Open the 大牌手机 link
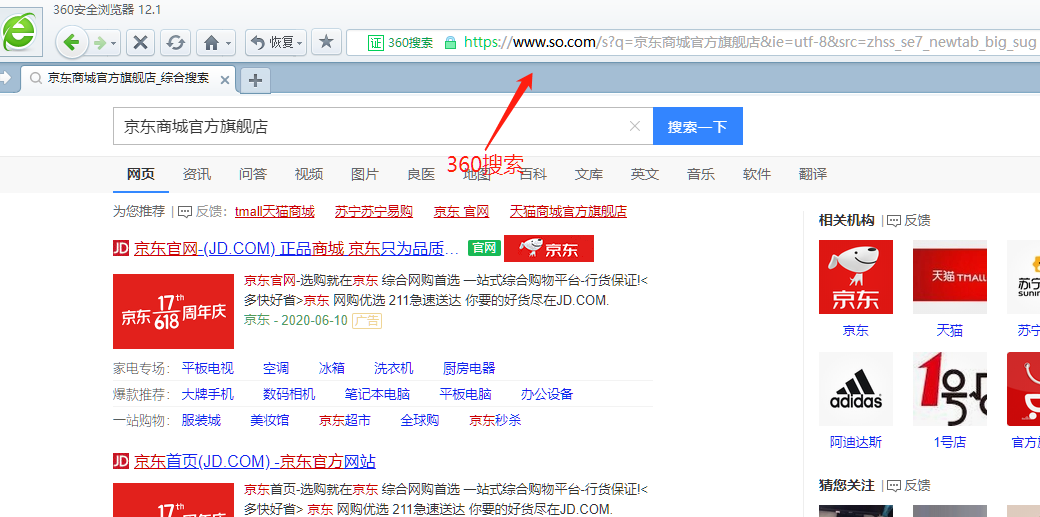The height and width of the screenshot is (517, 1040). (x=208, y=394)
